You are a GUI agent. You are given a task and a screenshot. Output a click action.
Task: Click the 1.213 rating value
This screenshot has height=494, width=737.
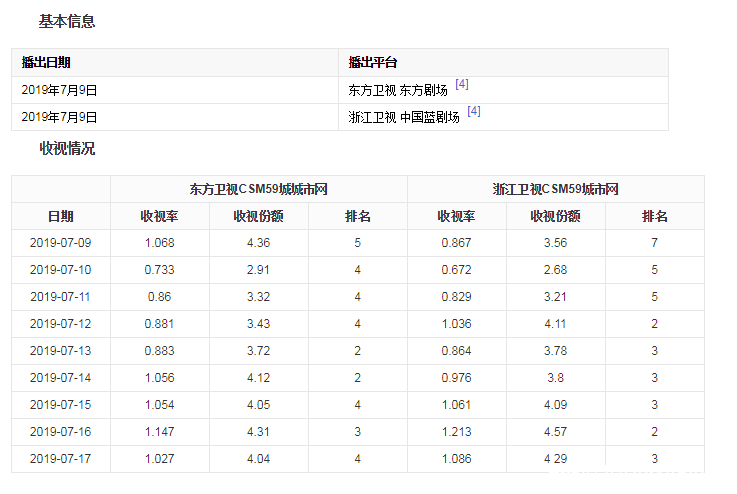coord(456,432)
